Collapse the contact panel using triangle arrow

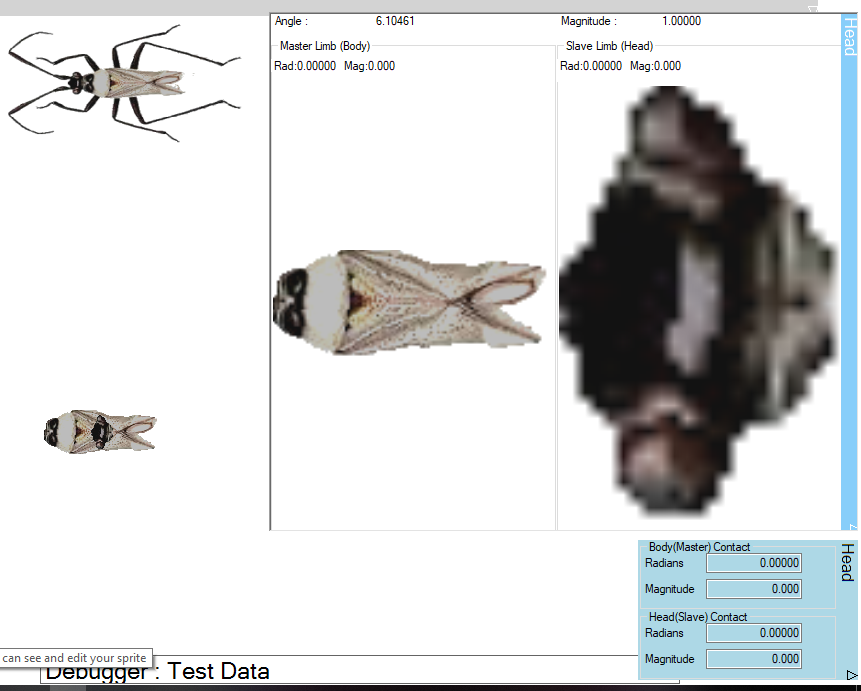(x=852, y=675)
